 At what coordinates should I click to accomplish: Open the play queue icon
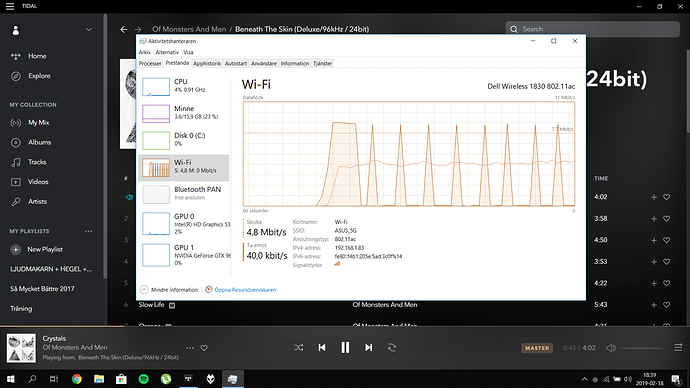(x=678, y=348)
